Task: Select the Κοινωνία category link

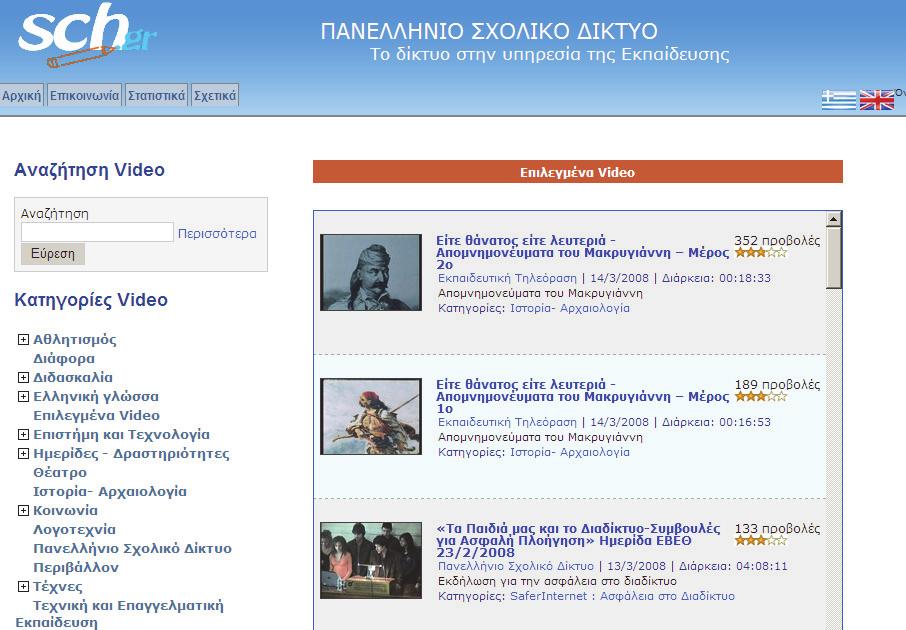Action: tap(65, 510)
